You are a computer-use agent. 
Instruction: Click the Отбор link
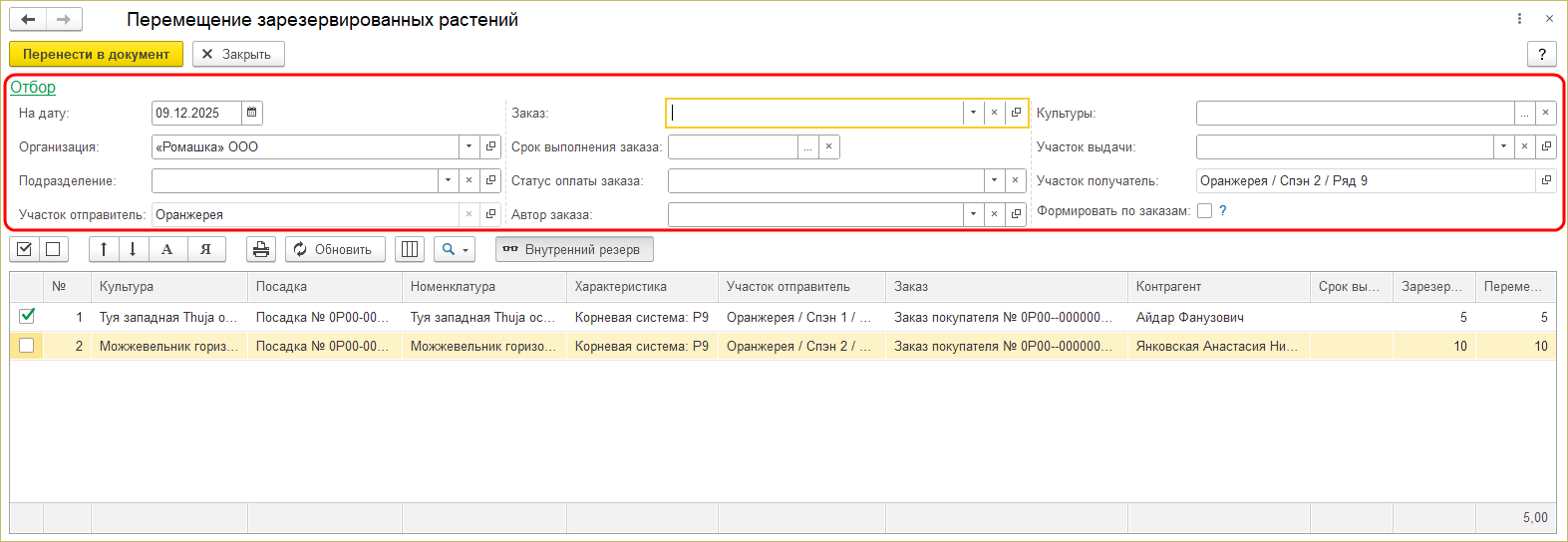[x=33, y=88]
